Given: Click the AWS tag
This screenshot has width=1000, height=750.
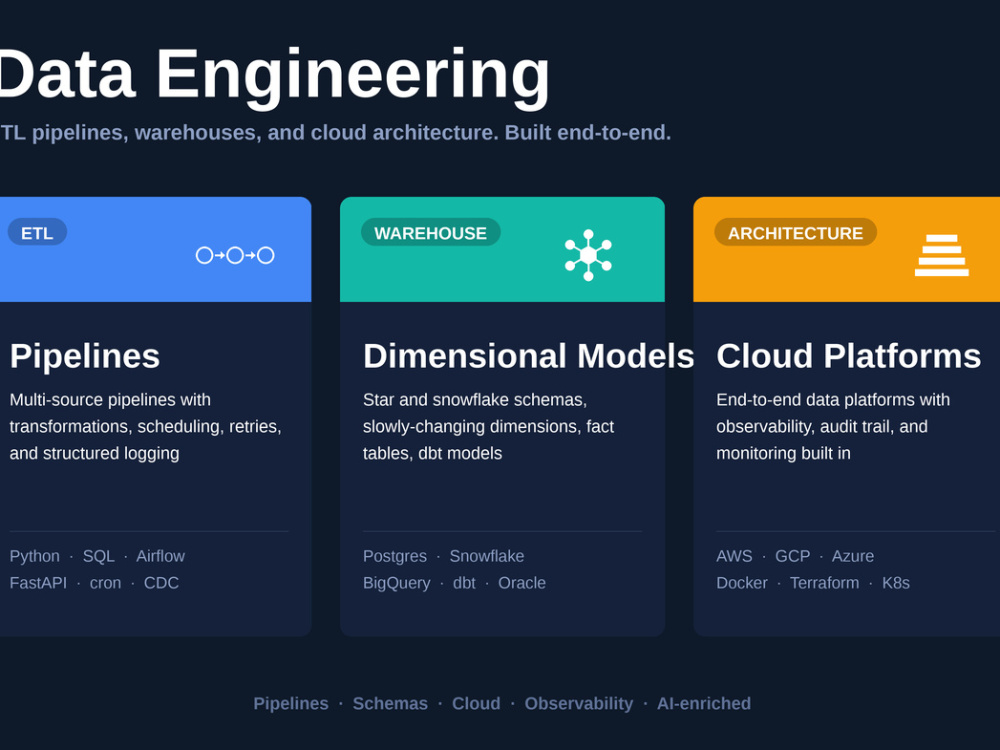Looking at the screenshot, I should pos(734,556).
